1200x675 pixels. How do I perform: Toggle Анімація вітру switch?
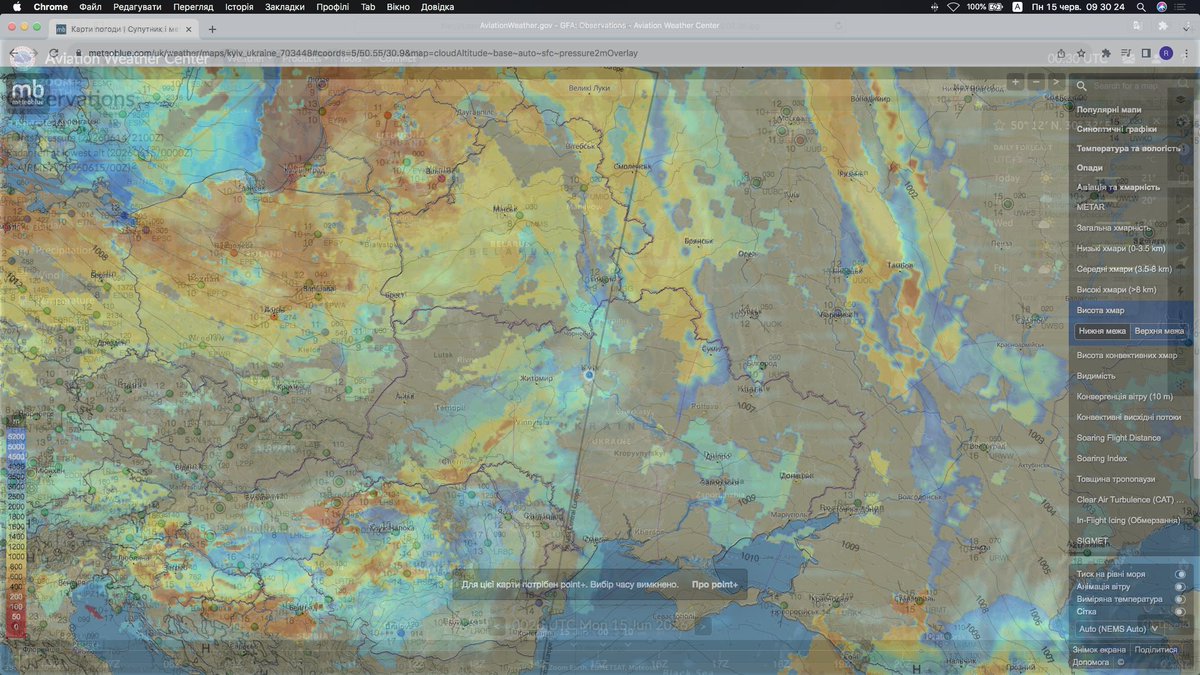click(x=1180, y=587)
